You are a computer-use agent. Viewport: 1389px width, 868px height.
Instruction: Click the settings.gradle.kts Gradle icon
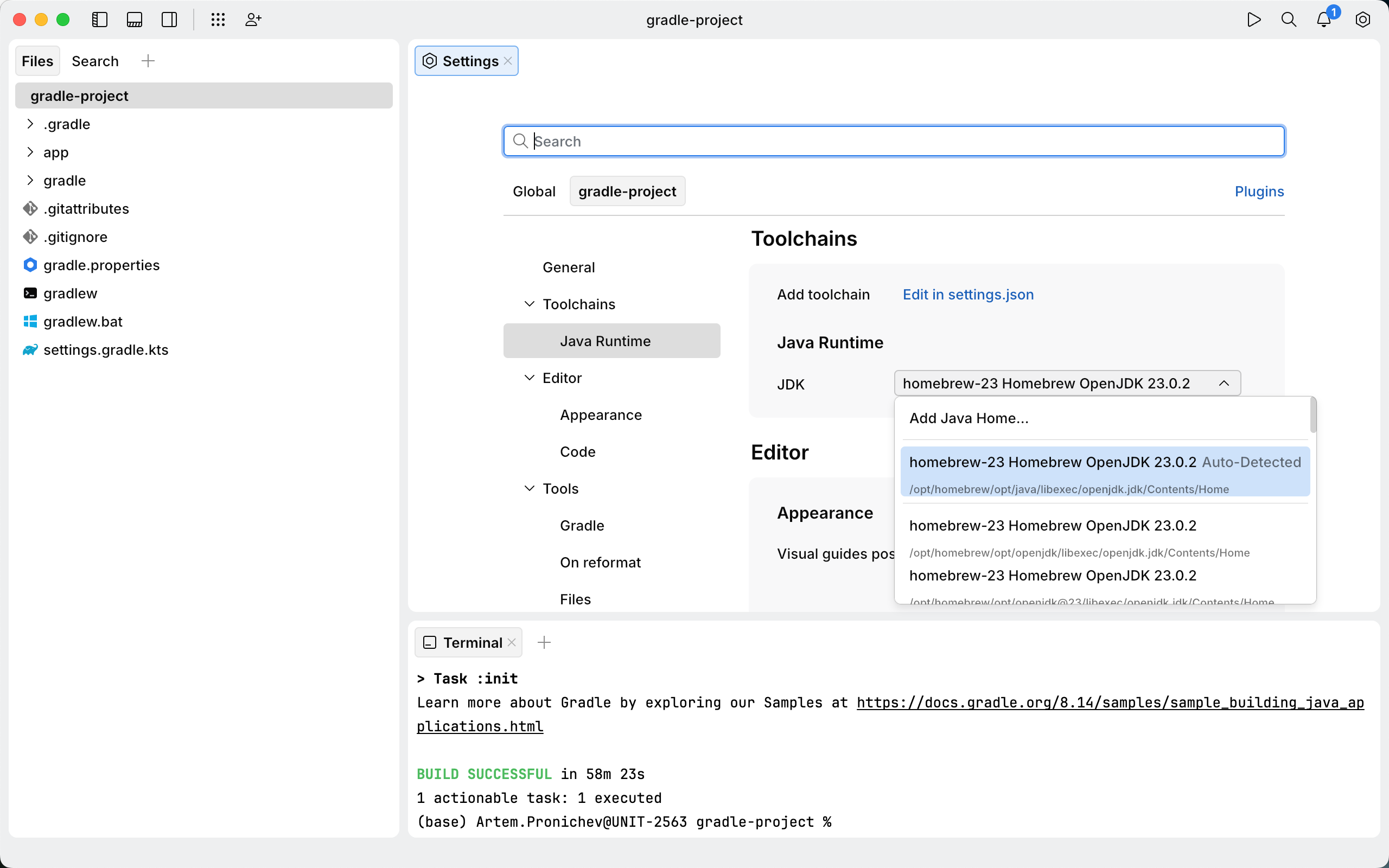tap(30, 349)
